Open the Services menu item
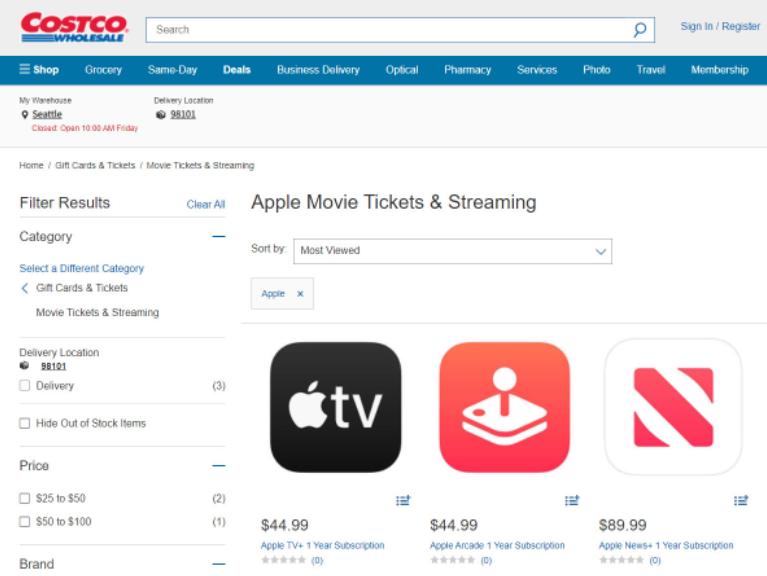The image size is (767, 576). [x=537, y=69]
